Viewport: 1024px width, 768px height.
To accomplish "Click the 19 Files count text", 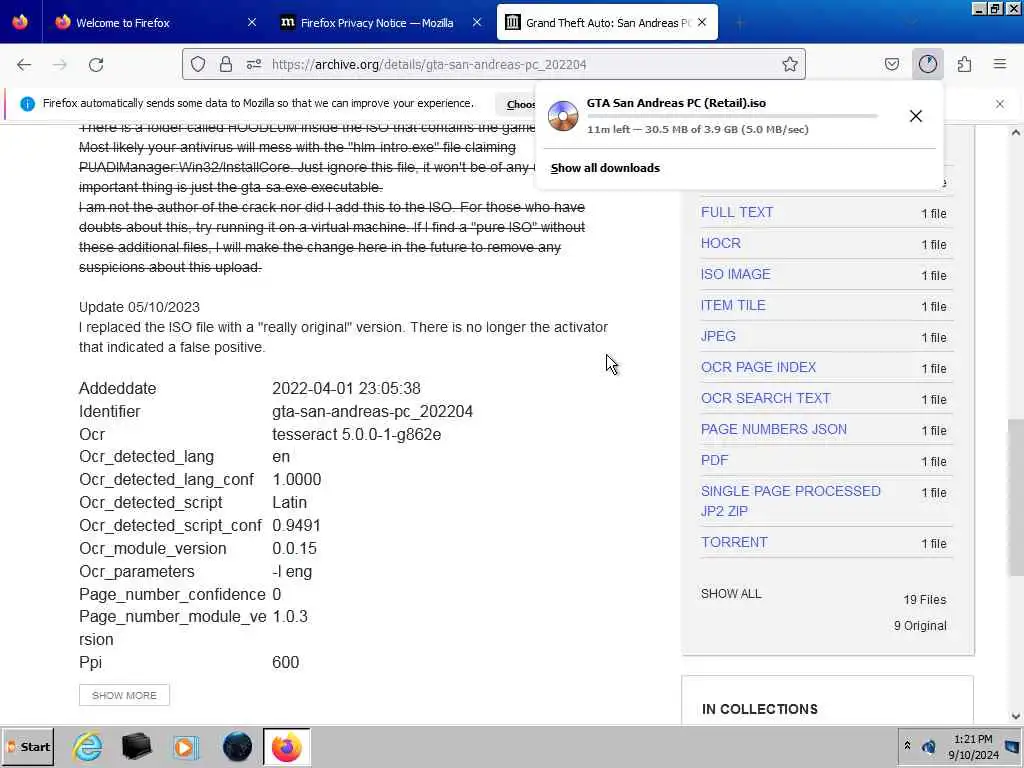I will coord(925,600).
